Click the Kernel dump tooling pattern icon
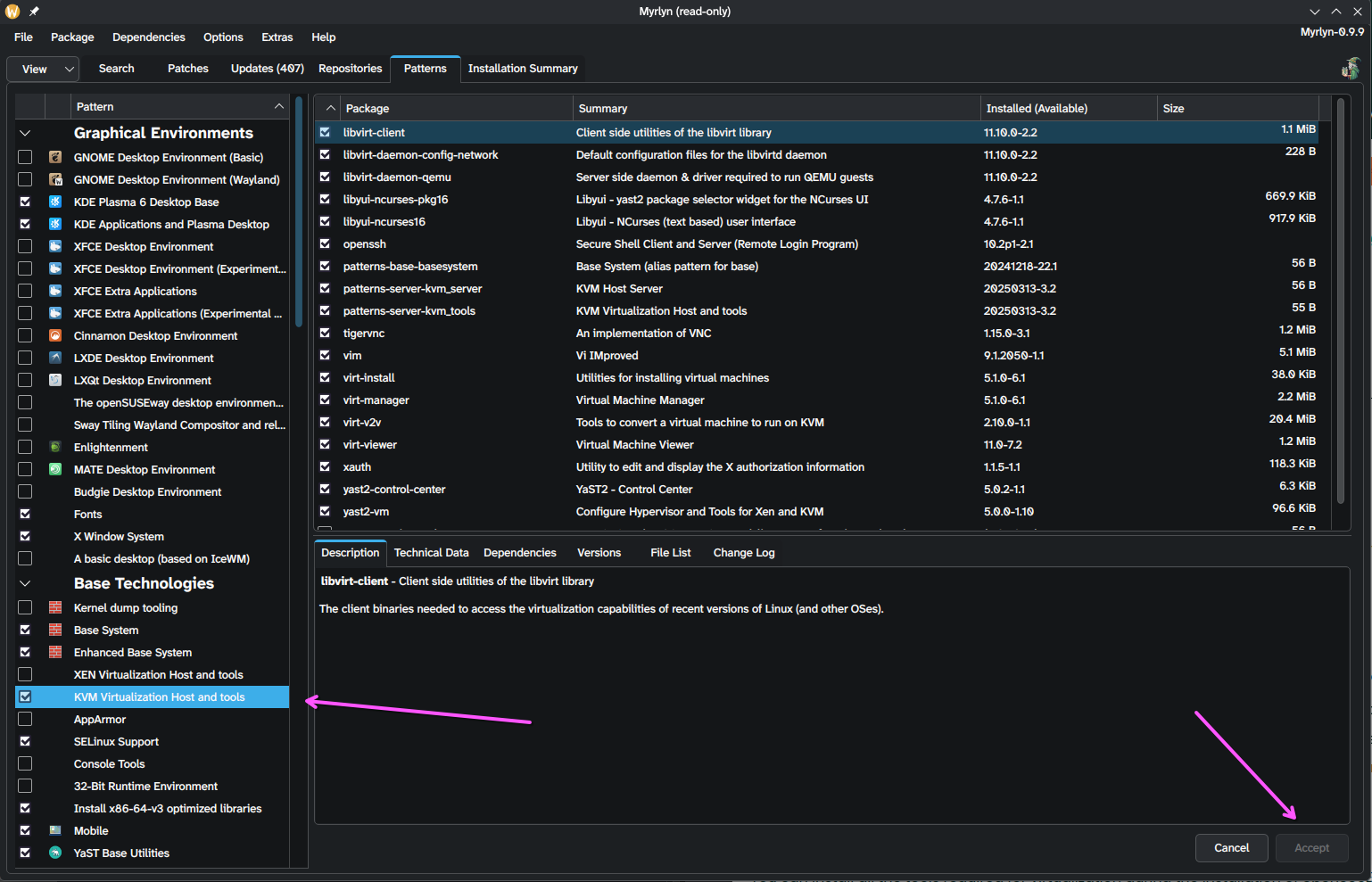 point(55,607)
